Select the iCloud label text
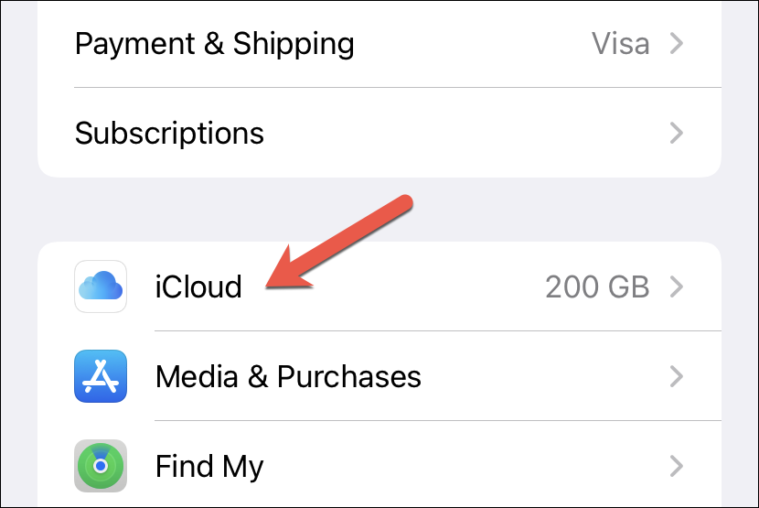Screen dimensions: 759x508 (198, 287)
